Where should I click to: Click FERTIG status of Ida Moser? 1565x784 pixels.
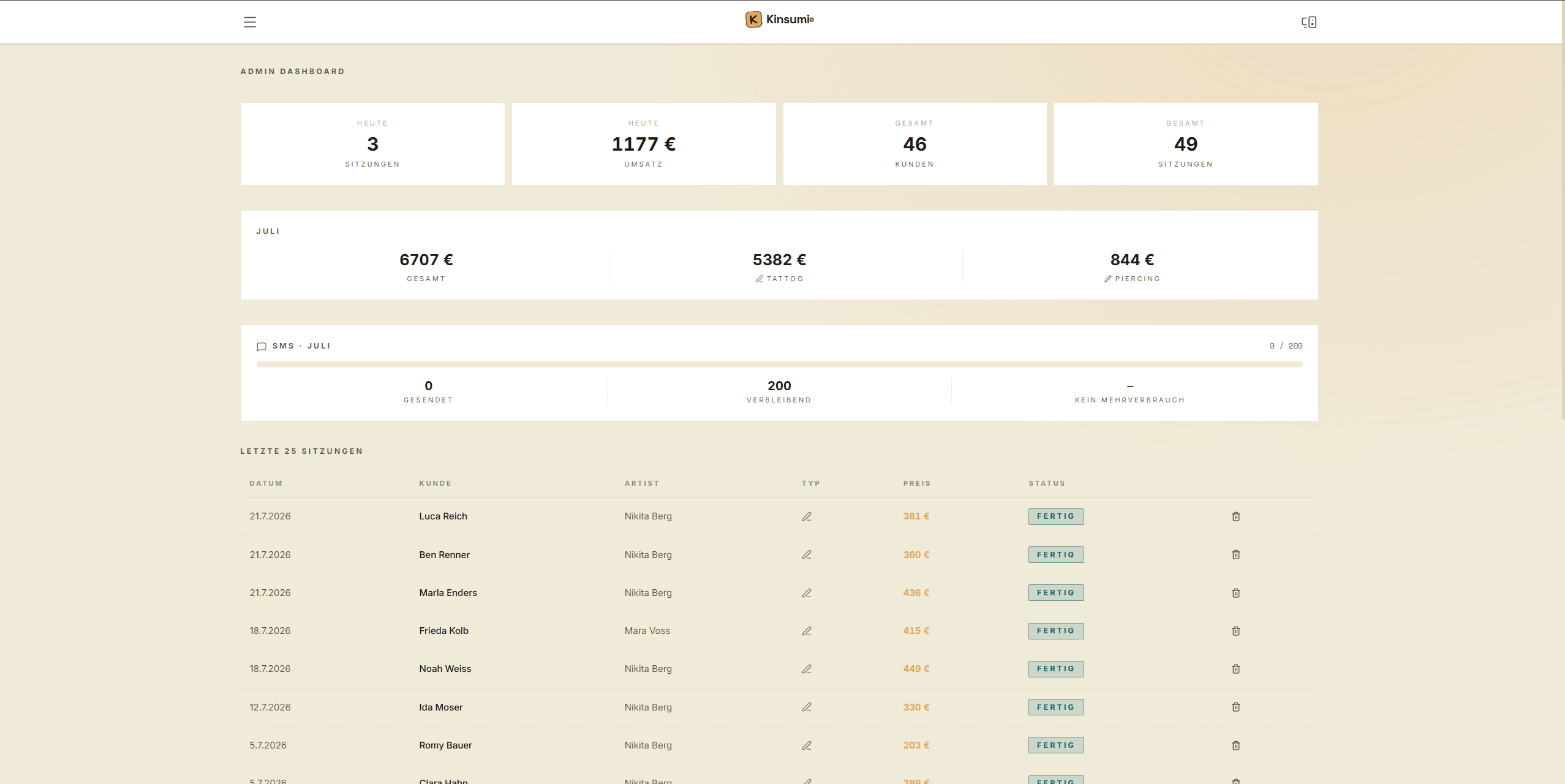(1055, 707)
